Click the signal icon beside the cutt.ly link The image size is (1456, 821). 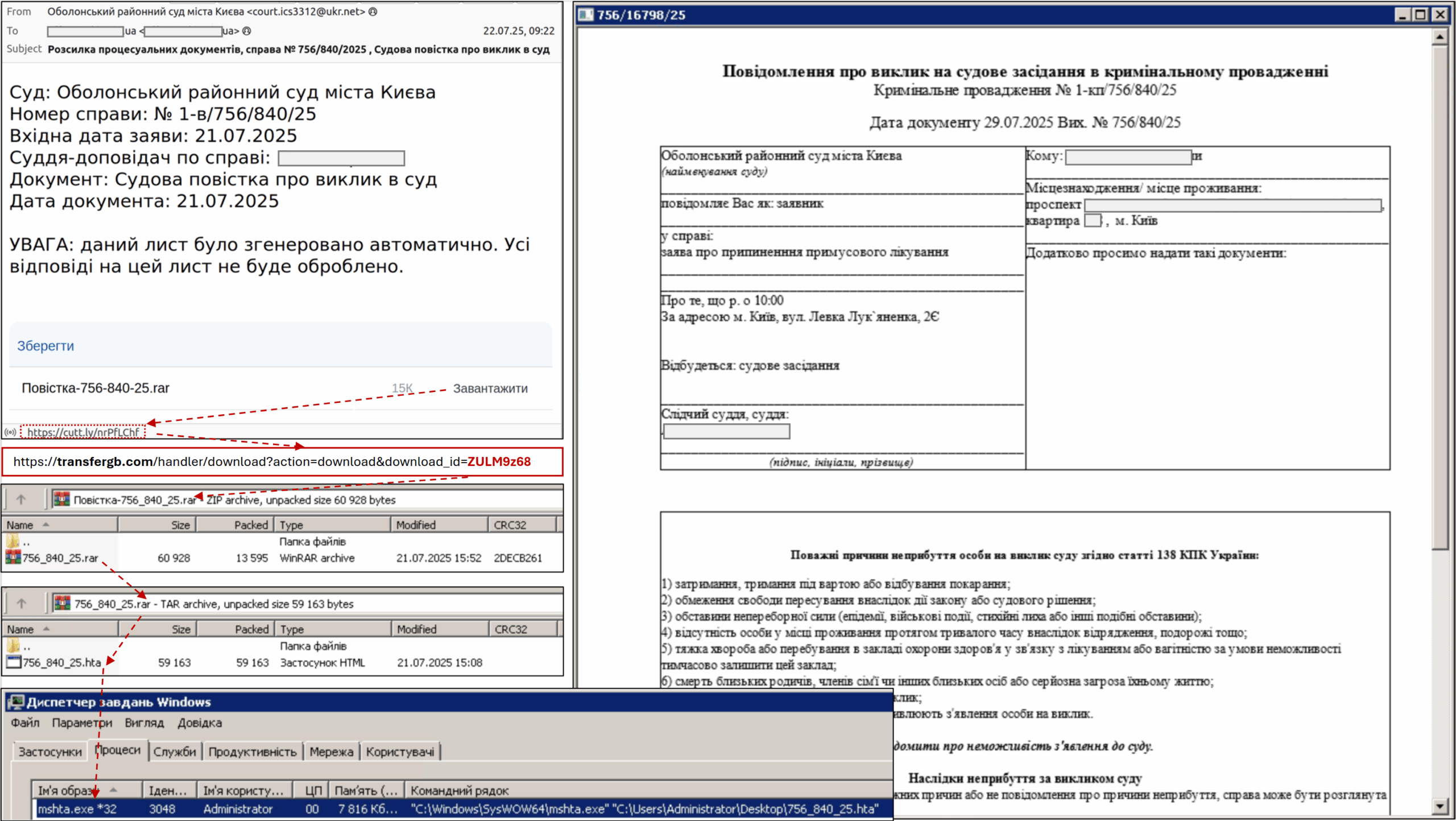10,432
